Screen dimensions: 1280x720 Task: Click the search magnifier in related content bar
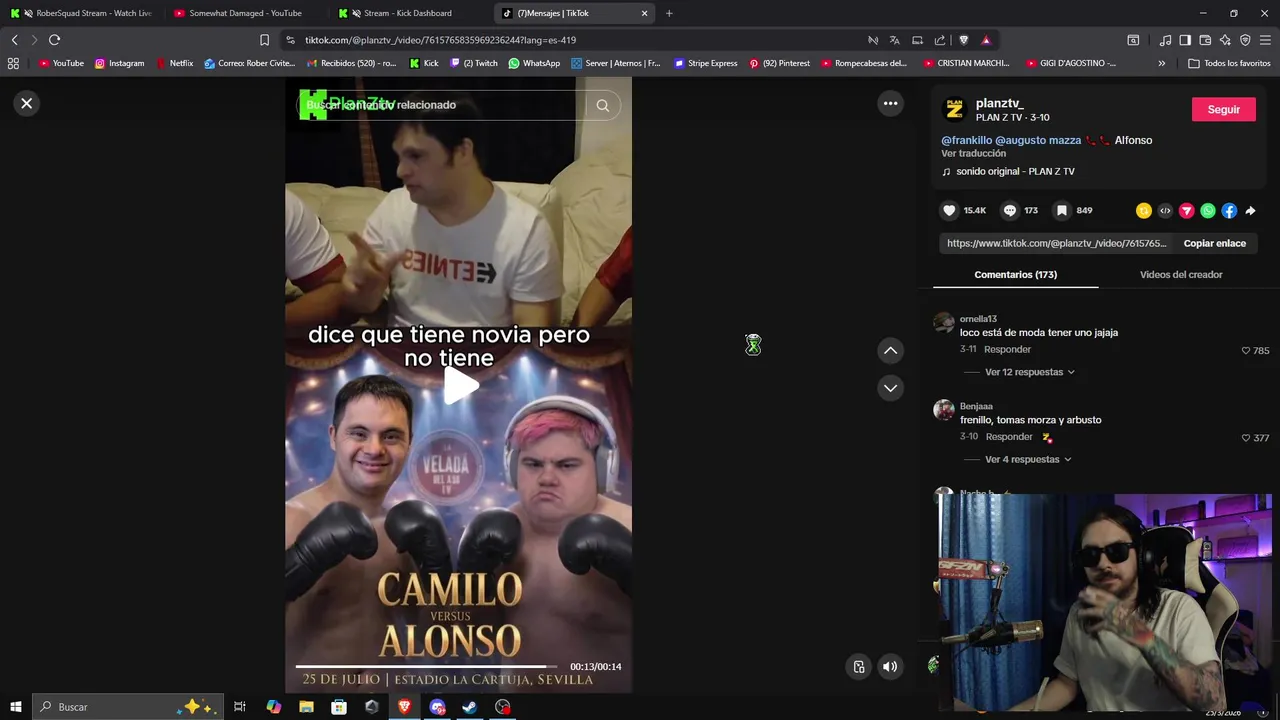[602, 105]
